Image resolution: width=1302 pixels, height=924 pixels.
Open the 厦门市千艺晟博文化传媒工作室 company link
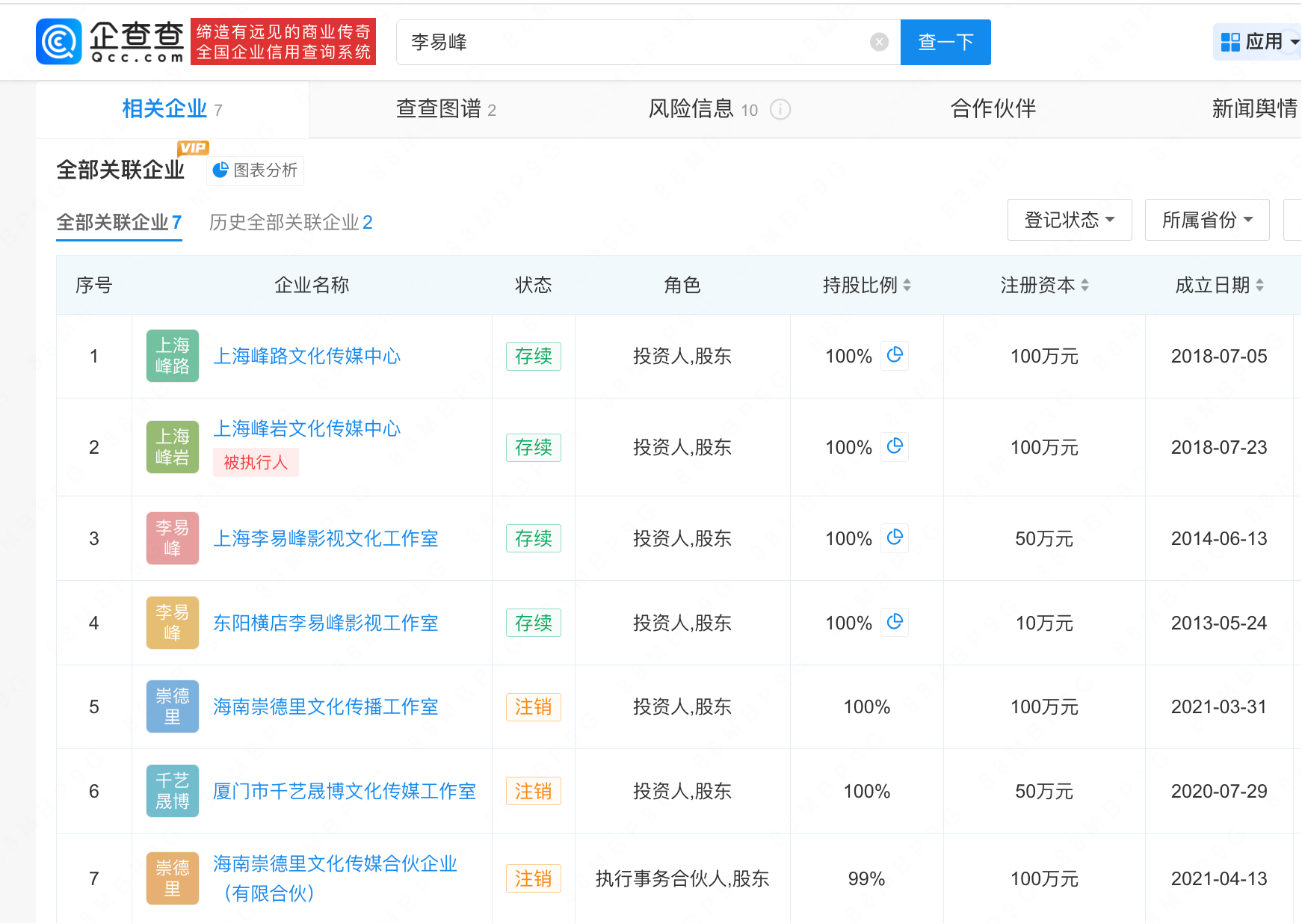coord(345,791)
